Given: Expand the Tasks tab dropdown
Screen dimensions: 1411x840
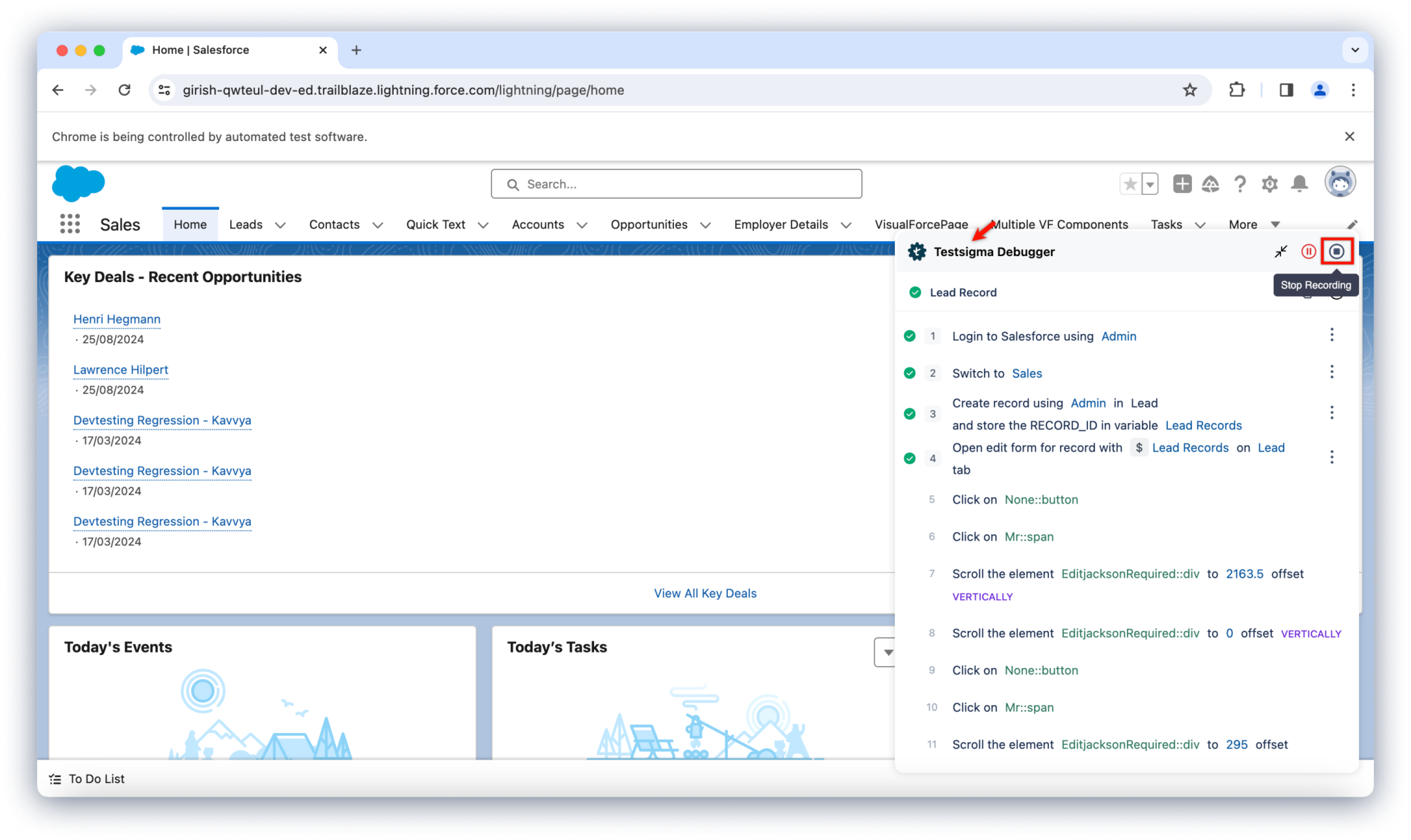Looking at the screenshot, I should tap(1200, 225).
